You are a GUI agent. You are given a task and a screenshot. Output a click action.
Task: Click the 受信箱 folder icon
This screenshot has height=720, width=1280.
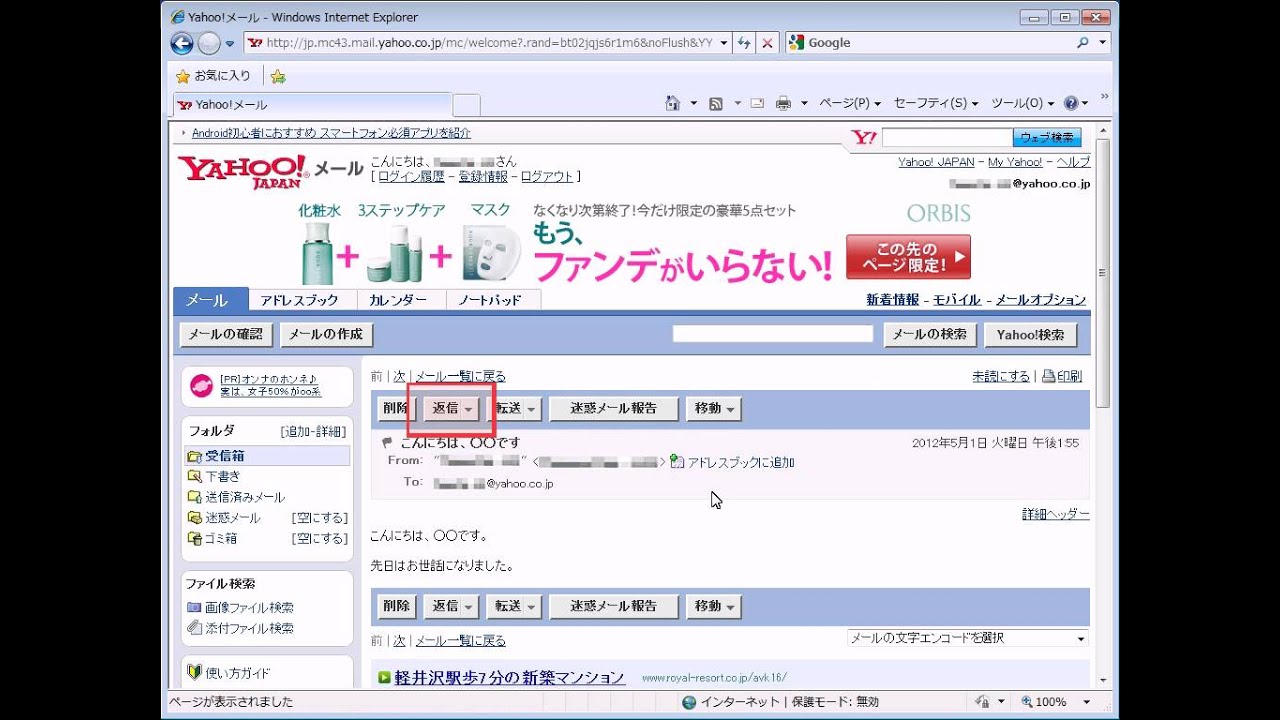194,456
